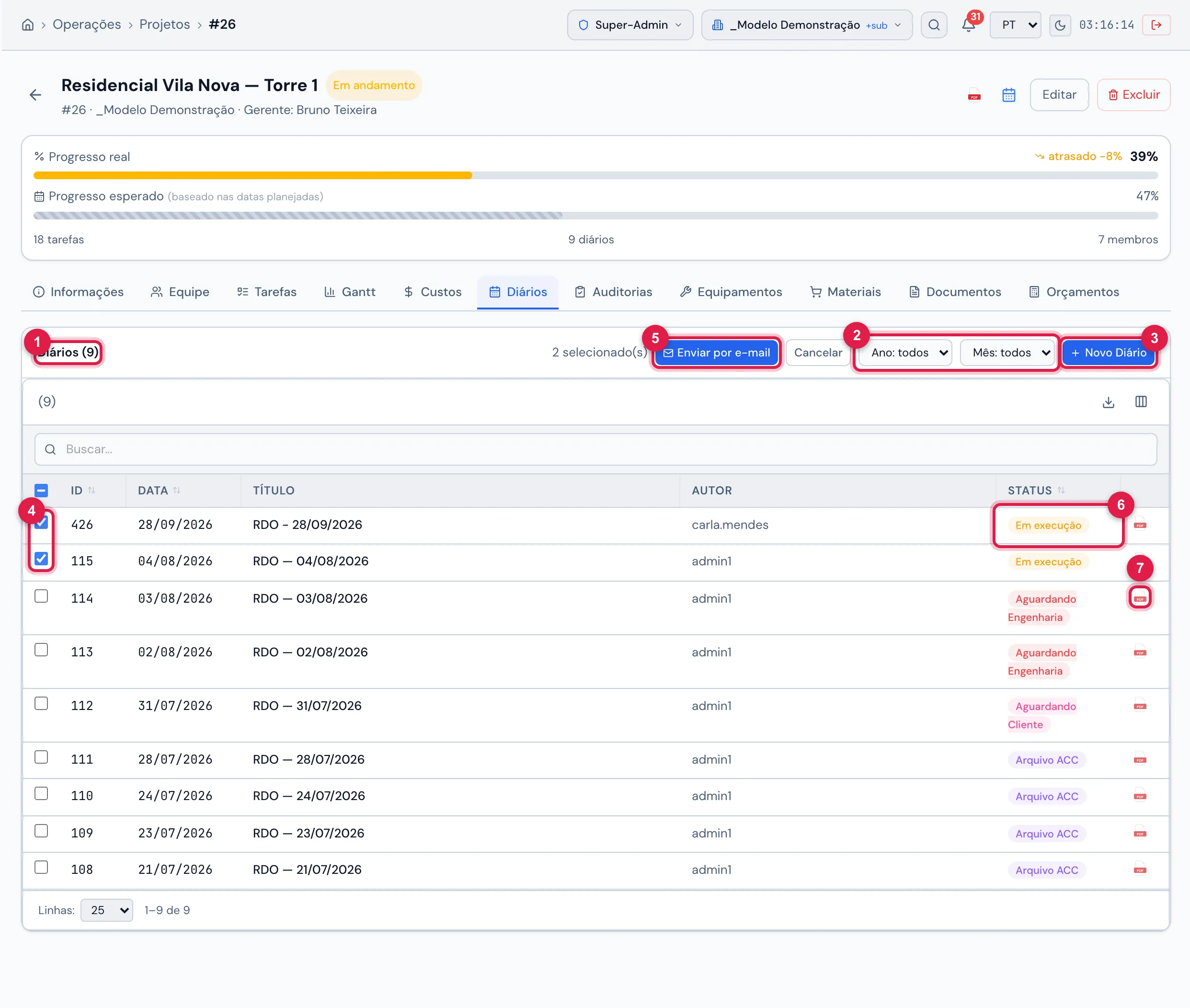1190x1008 pixels.
Task: Switch to the Tarefas tab
Action: (267, 292)
